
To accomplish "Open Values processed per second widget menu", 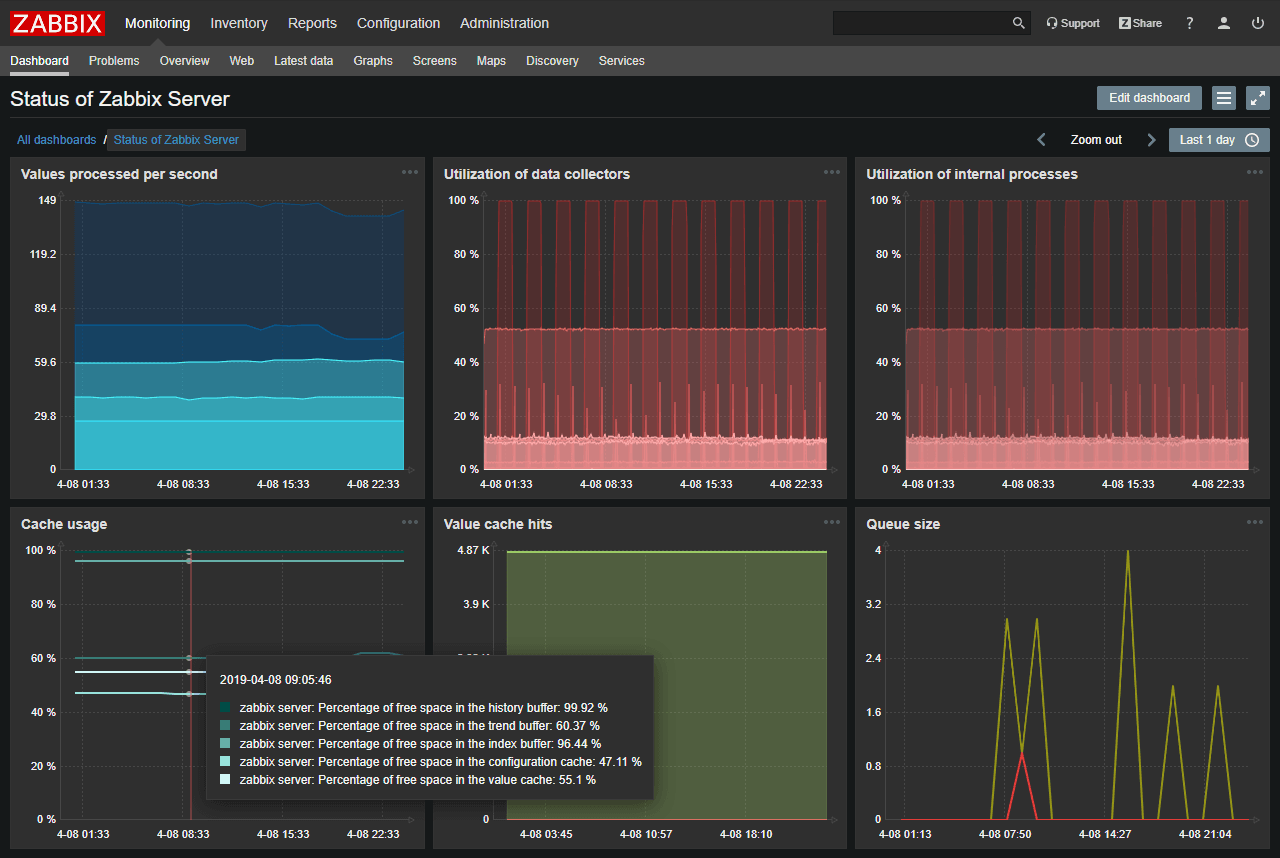I will click(410, 172).
